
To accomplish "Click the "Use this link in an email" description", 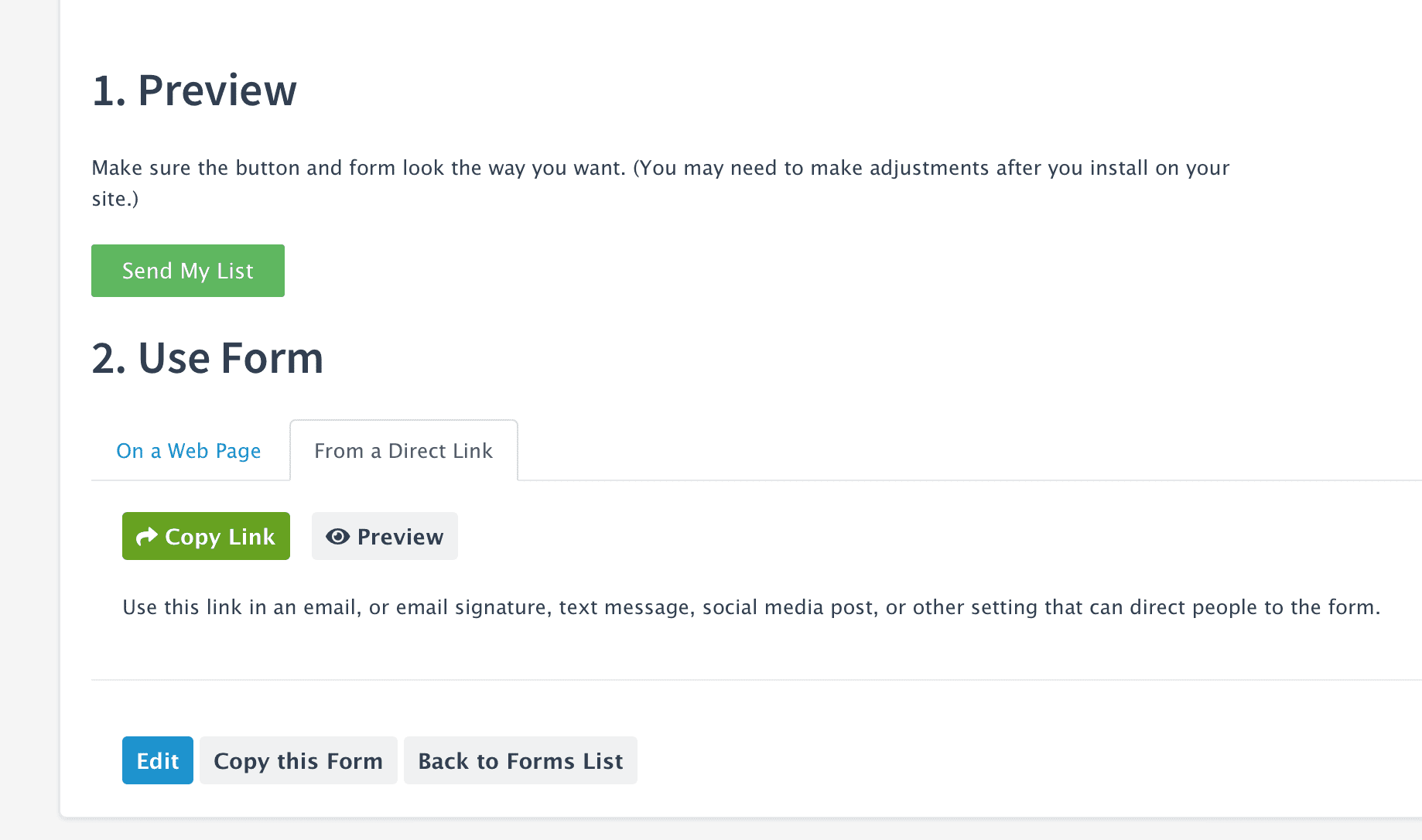I will click(x=751, y=607).
